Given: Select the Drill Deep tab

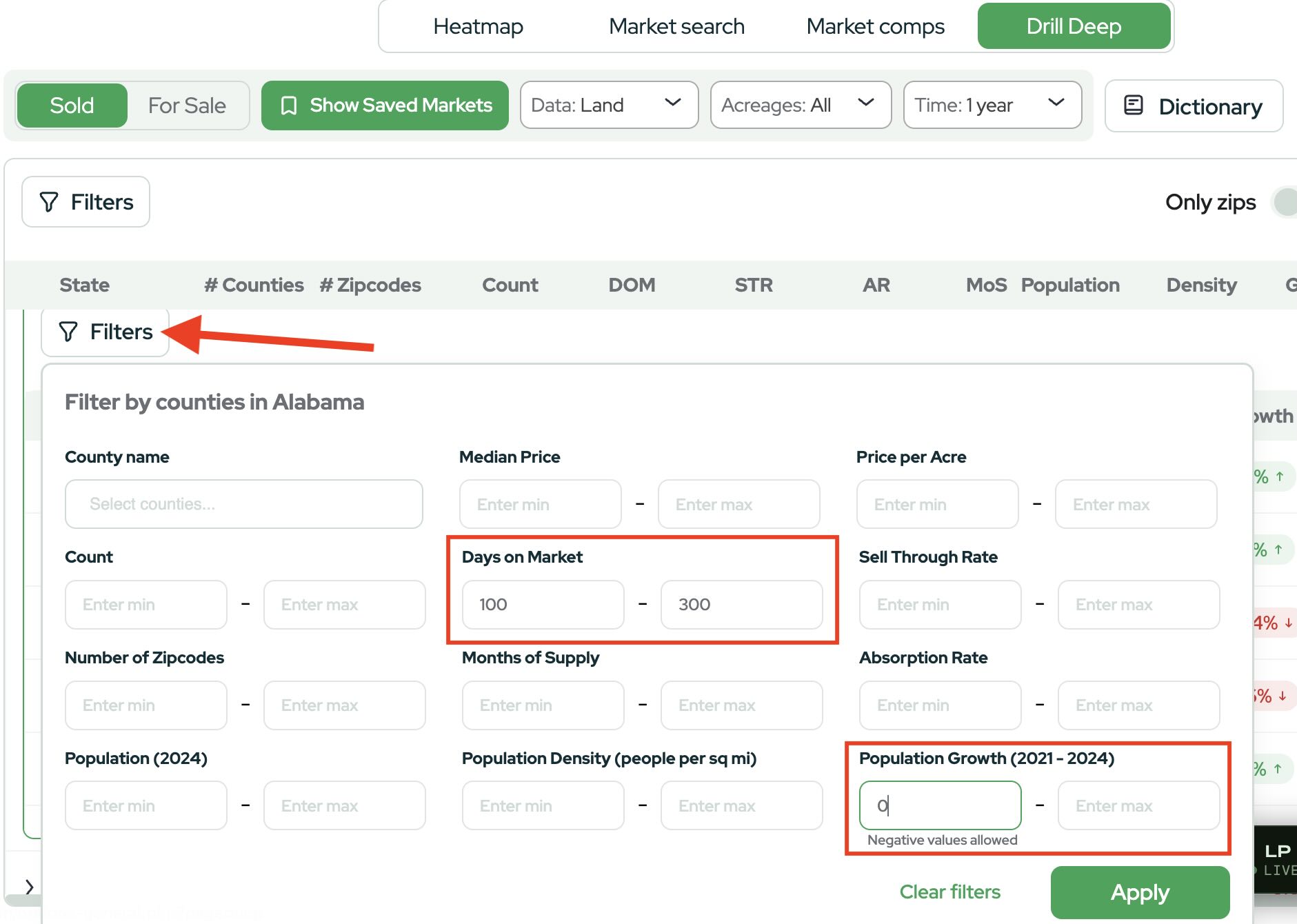Looking at the screenshot, I should (x=1074, y=26).
